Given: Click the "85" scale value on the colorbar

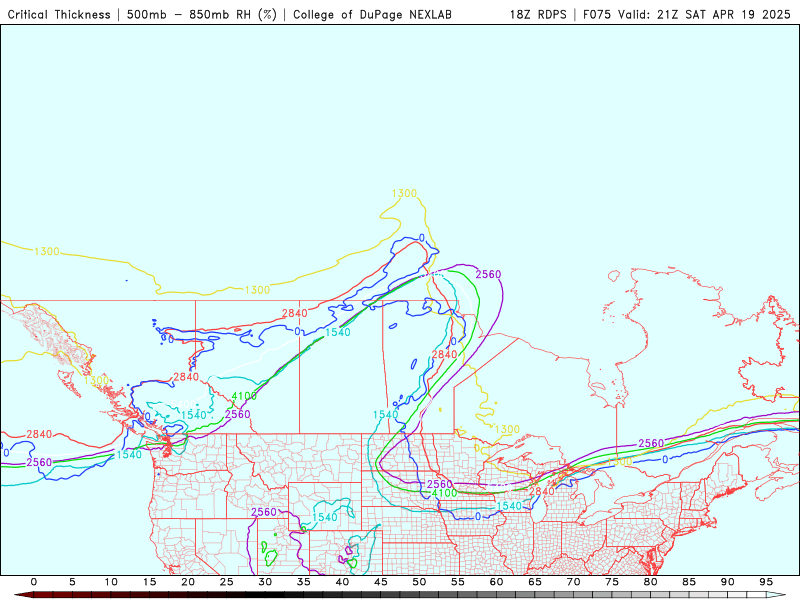Looking at the screenshot, I should click(x=689, y=582).
